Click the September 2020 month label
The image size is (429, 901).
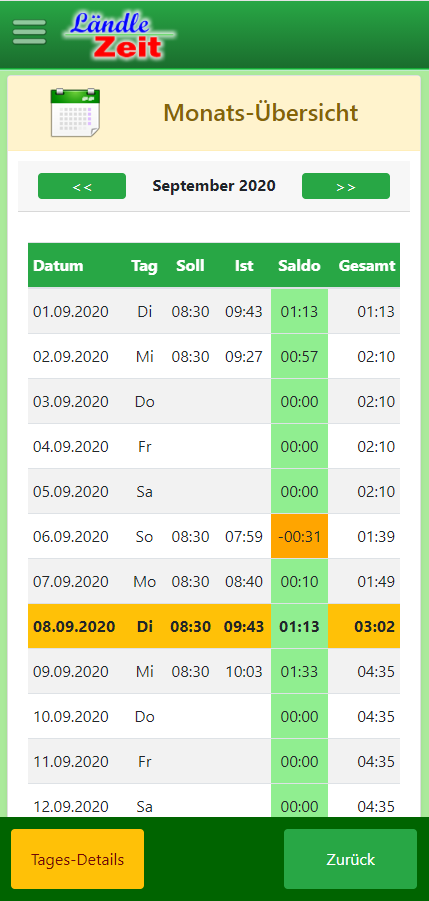(214, 186)
